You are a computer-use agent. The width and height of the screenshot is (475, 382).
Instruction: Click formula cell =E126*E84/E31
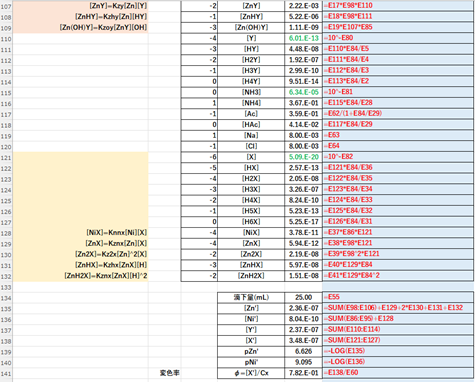pyautogui.click(x=398, y=222)
